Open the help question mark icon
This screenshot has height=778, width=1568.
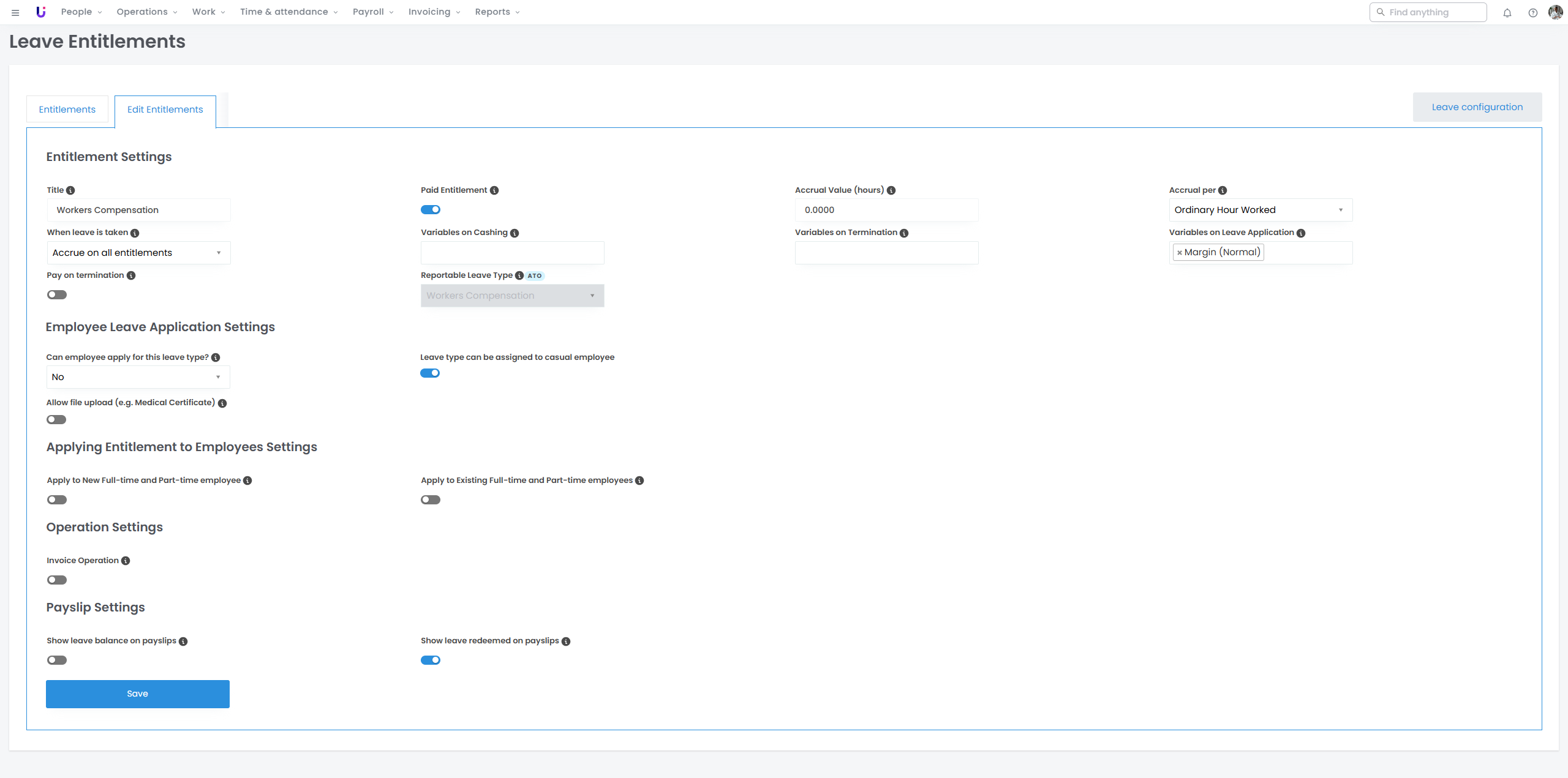click(x=1532, y=13)
